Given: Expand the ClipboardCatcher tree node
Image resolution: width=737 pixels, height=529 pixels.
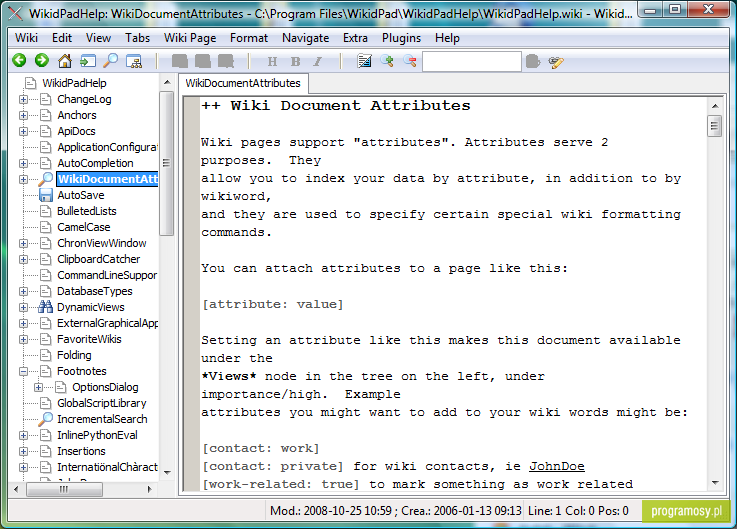Looking at the screenshot, I should coord(23,259).
